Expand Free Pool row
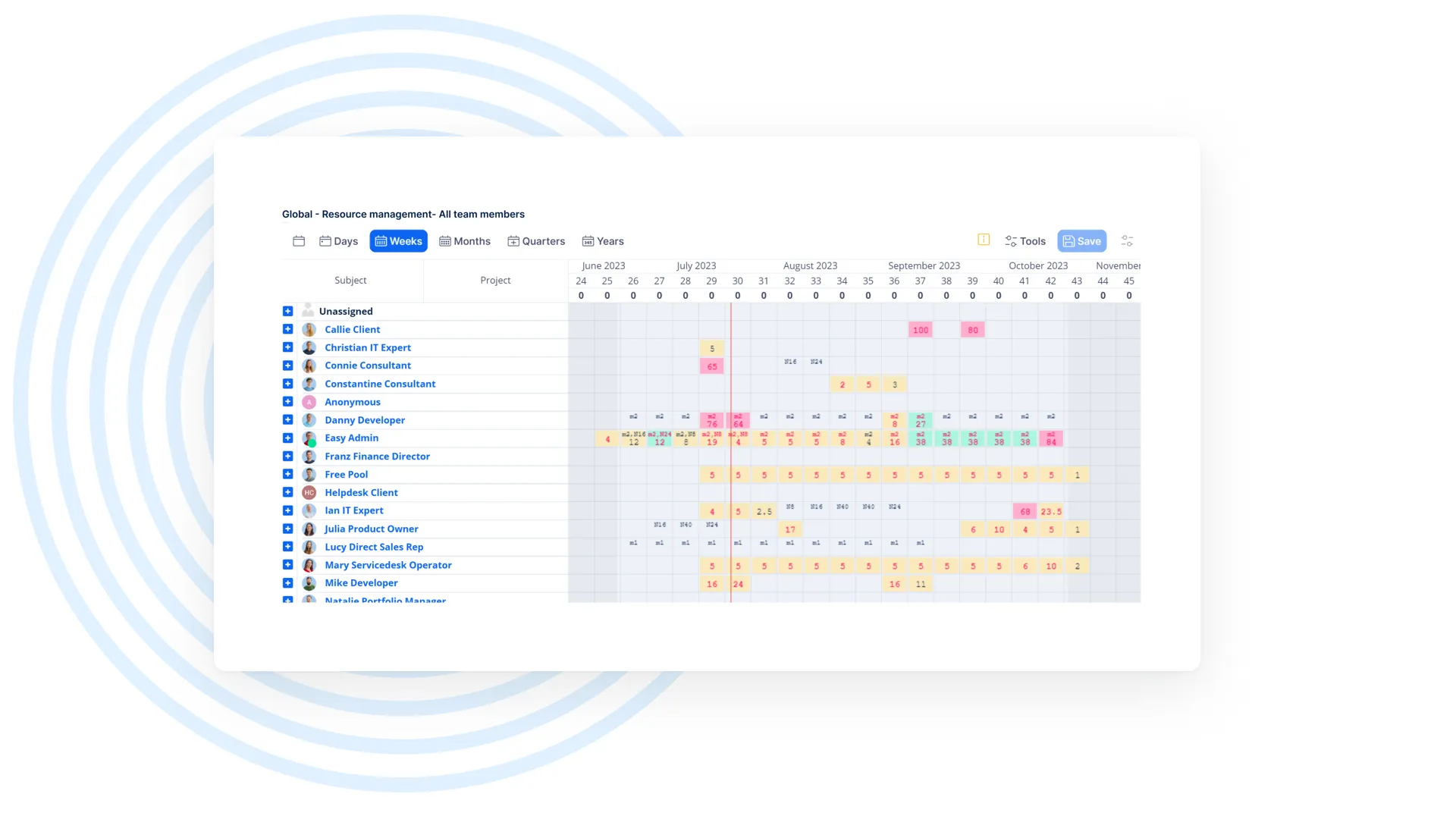 coord(287,474)
